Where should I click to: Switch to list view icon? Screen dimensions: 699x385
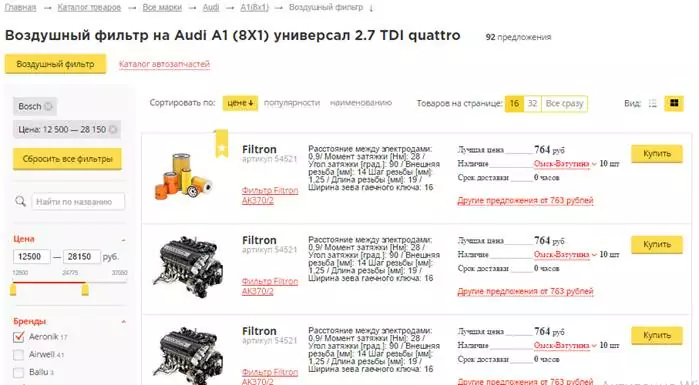[x=653, y=103]
